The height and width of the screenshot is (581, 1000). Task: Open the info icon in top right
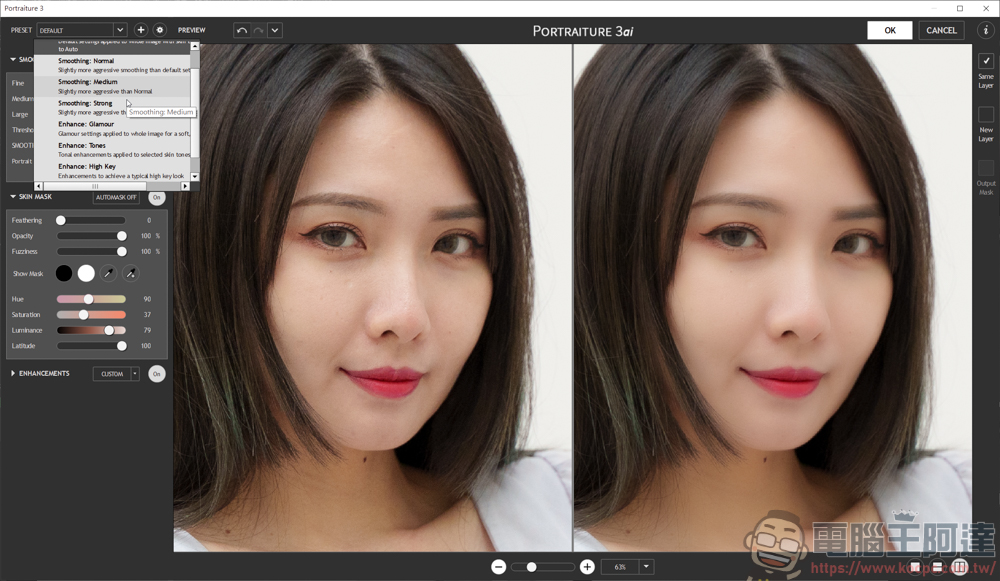click(985, 31)
